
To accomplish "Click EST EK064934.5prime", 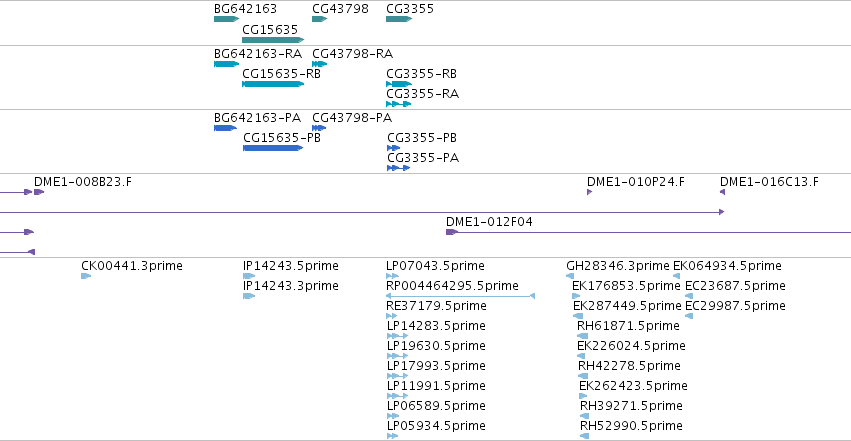I will 676,276.
